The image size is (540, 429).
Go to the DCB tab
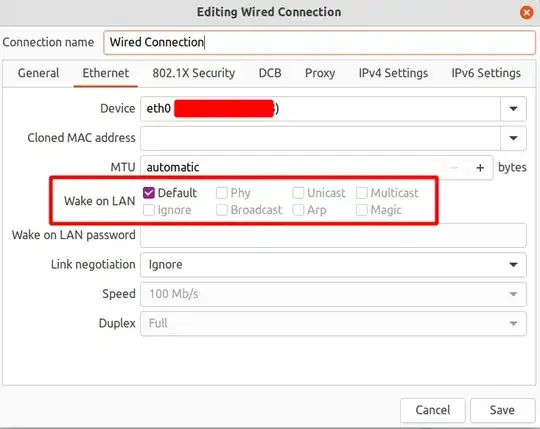(270, 73)
